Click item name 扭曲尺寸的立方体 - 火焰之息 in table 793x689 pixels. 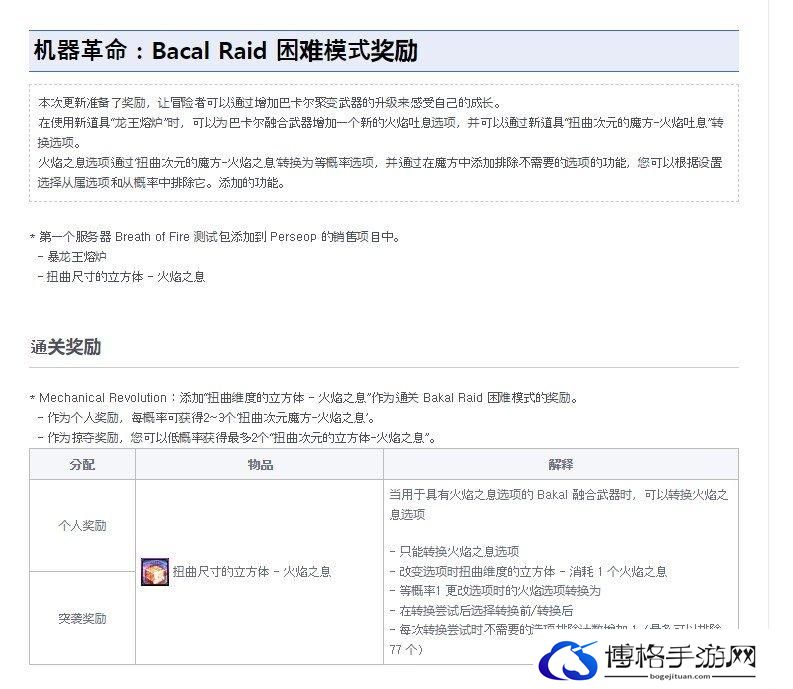[x=252, y=572]
